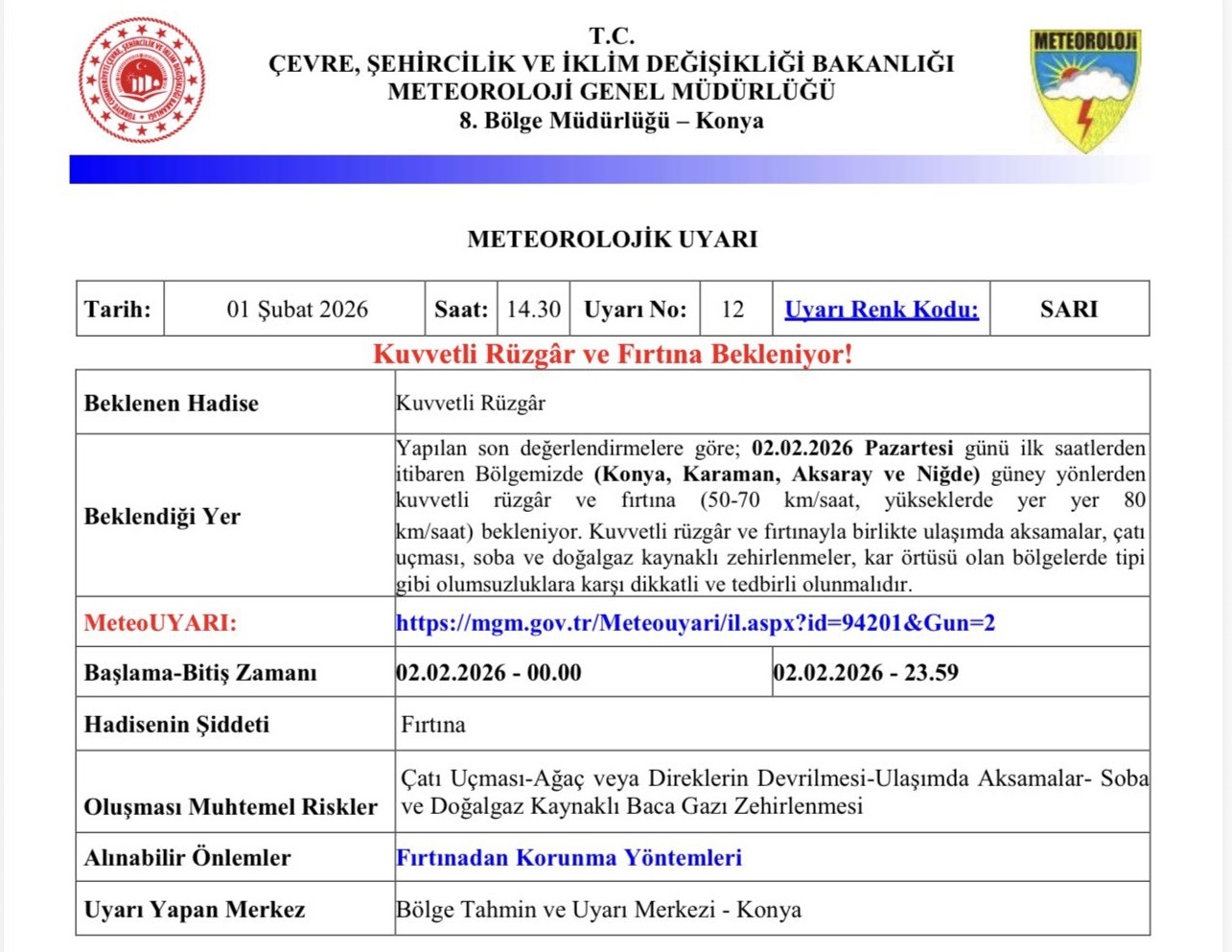
Task: Click the 8. Bölge Müdürlüğü – Konya heading
Action: coord(611,121)
